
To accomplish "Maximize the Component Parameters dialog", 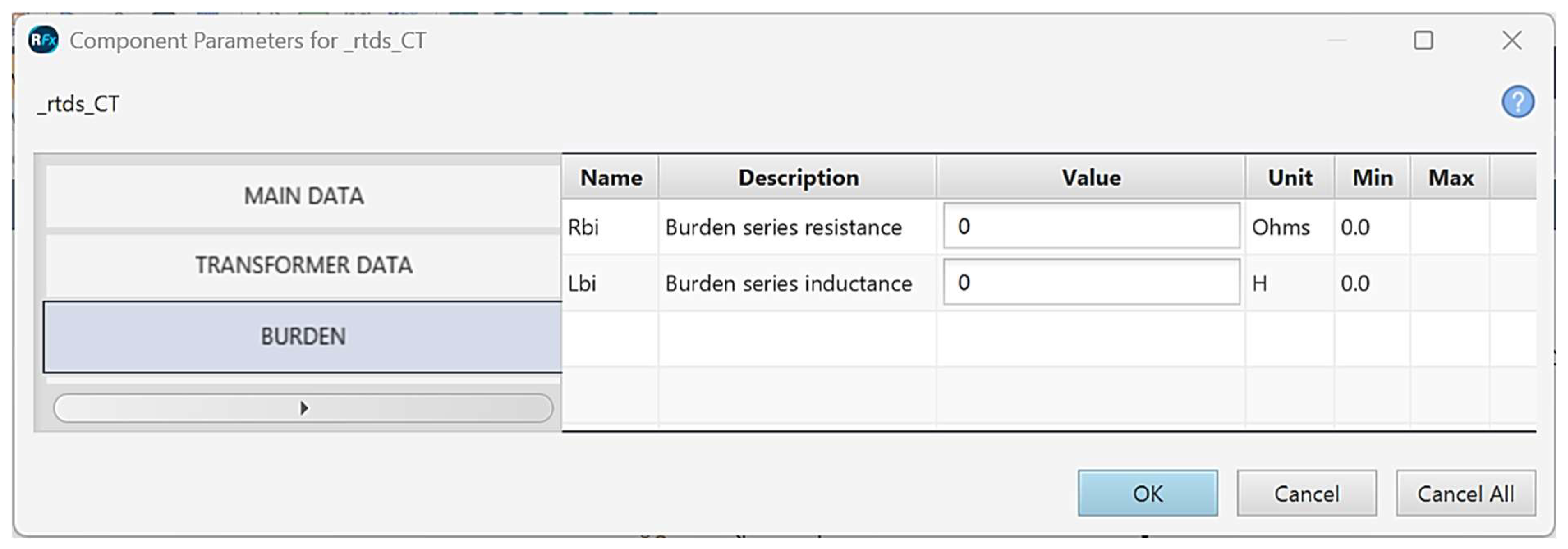I will [1423, 41].
